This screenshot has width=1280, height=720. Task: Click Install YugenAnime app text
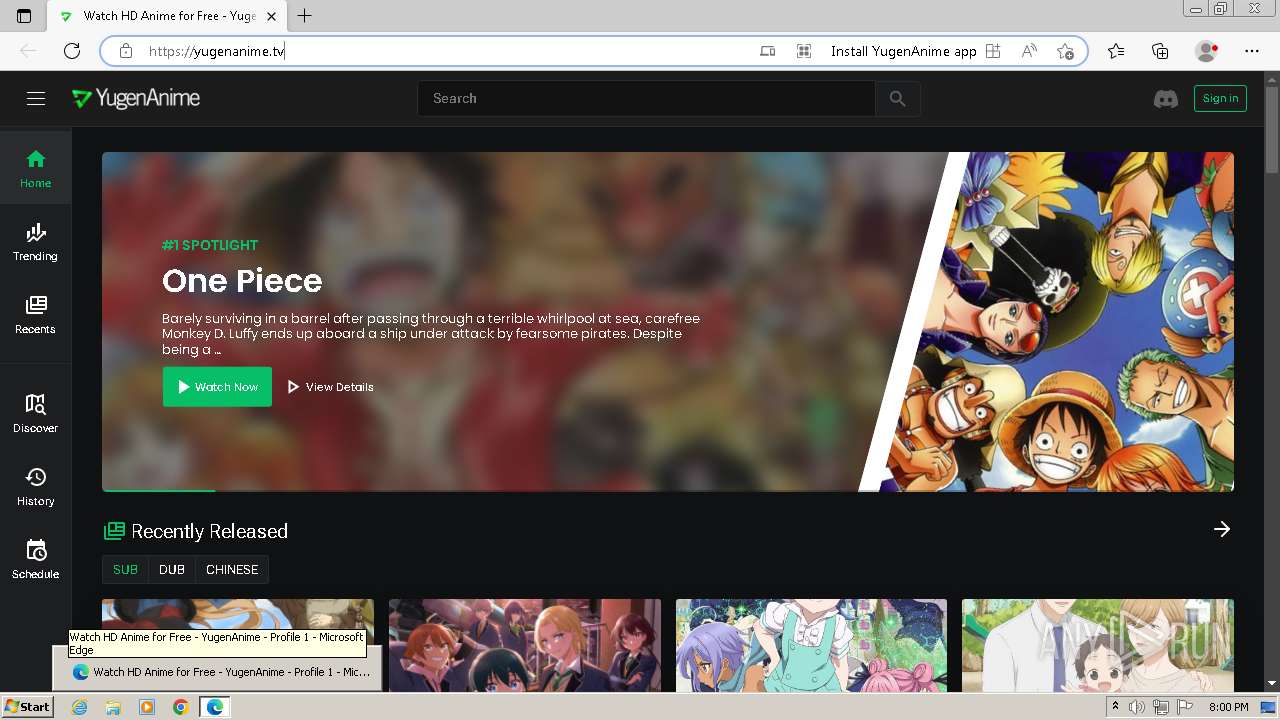pos(904,51)
